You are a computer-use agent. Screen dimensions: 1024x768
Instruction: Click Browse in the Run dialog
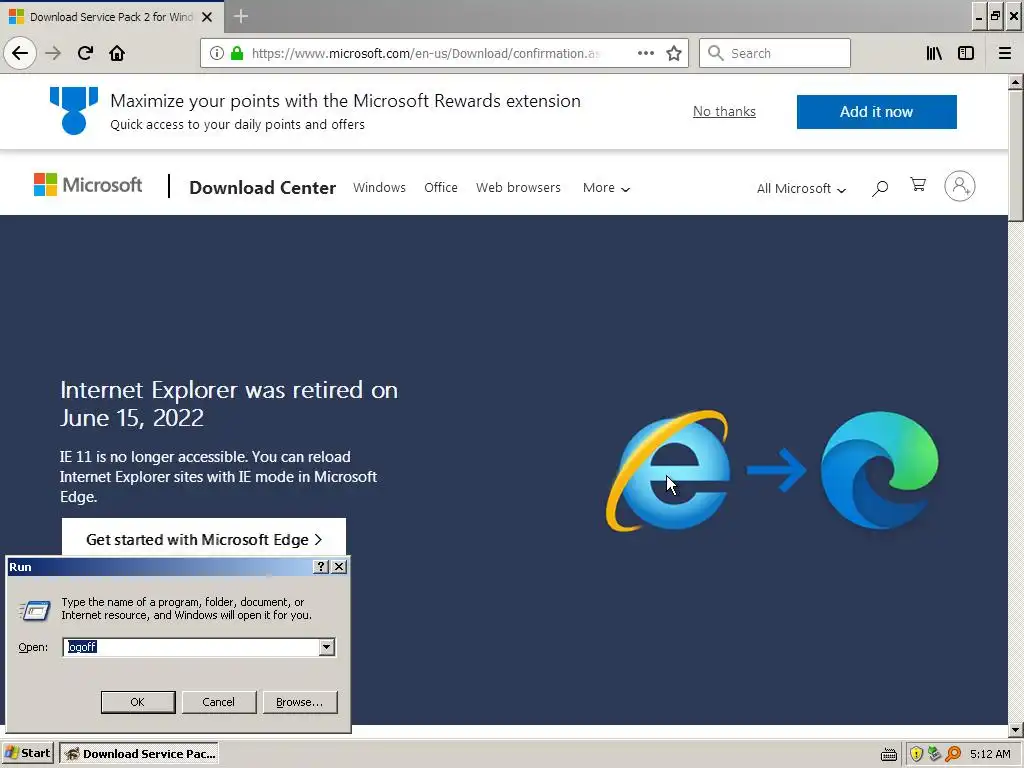coord(300,702)
